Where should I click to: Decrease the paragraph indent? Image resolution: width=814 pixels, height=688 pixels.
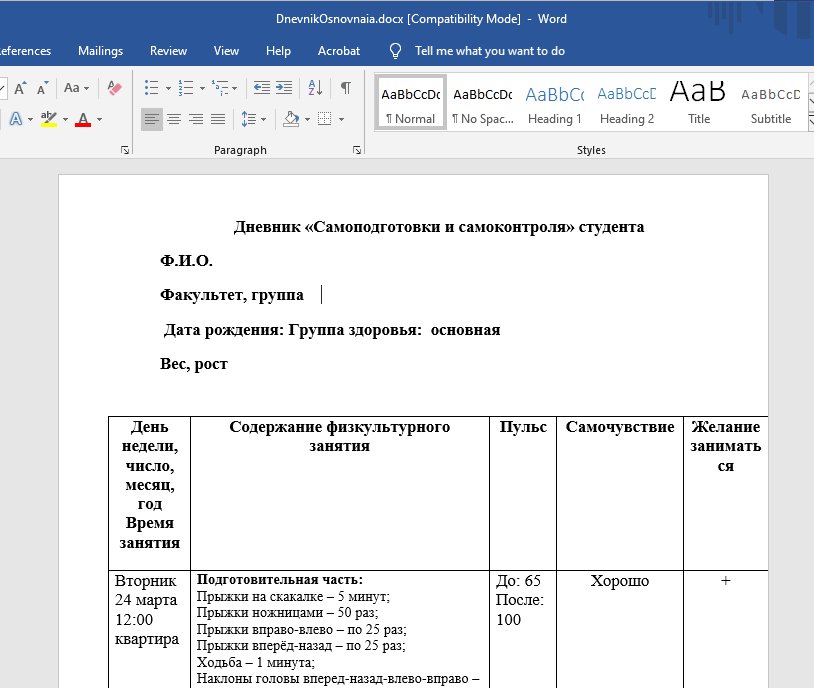[x=262, y=87]
